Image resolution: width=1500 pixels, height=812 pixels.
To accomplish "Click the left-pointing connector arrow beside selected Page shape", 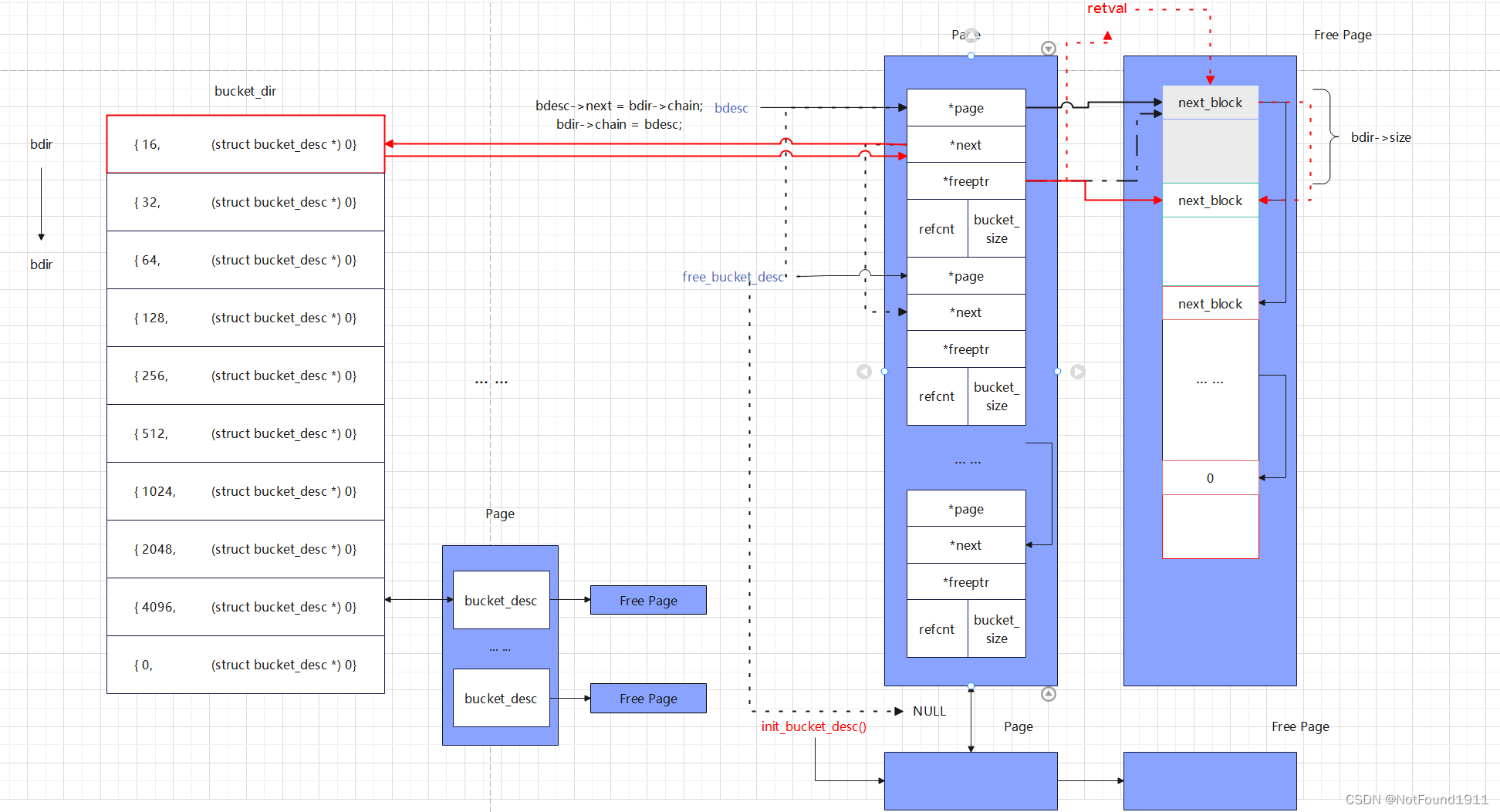I will [863, 372].
